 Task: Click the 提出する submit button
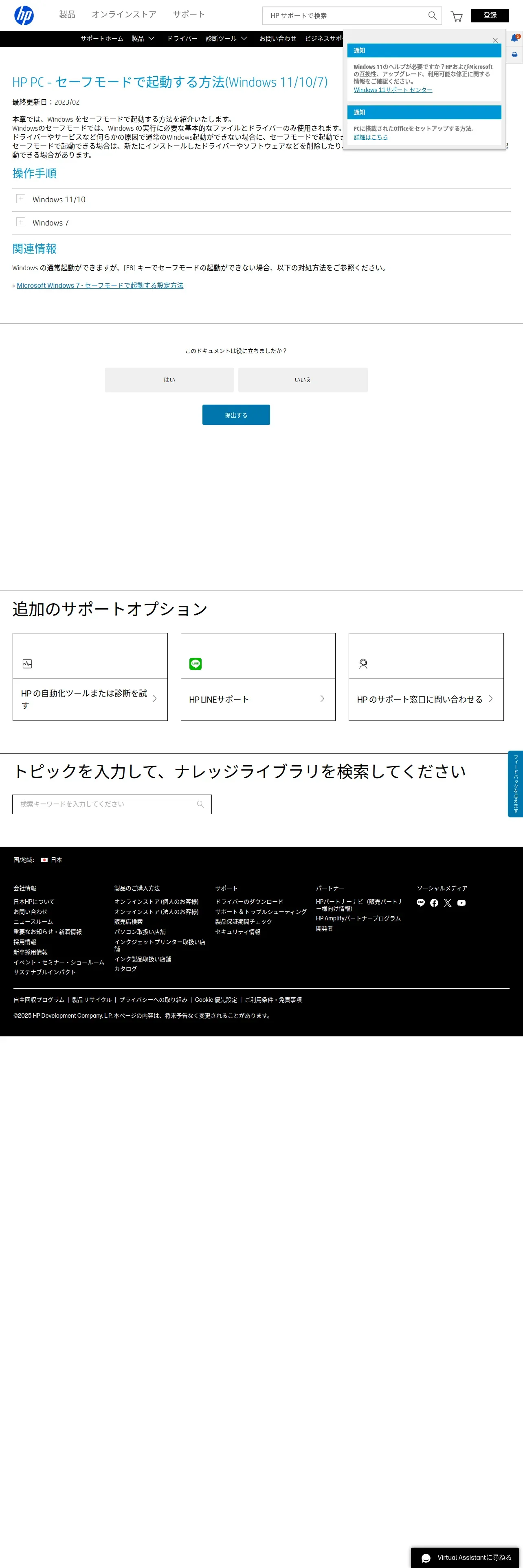236,415
